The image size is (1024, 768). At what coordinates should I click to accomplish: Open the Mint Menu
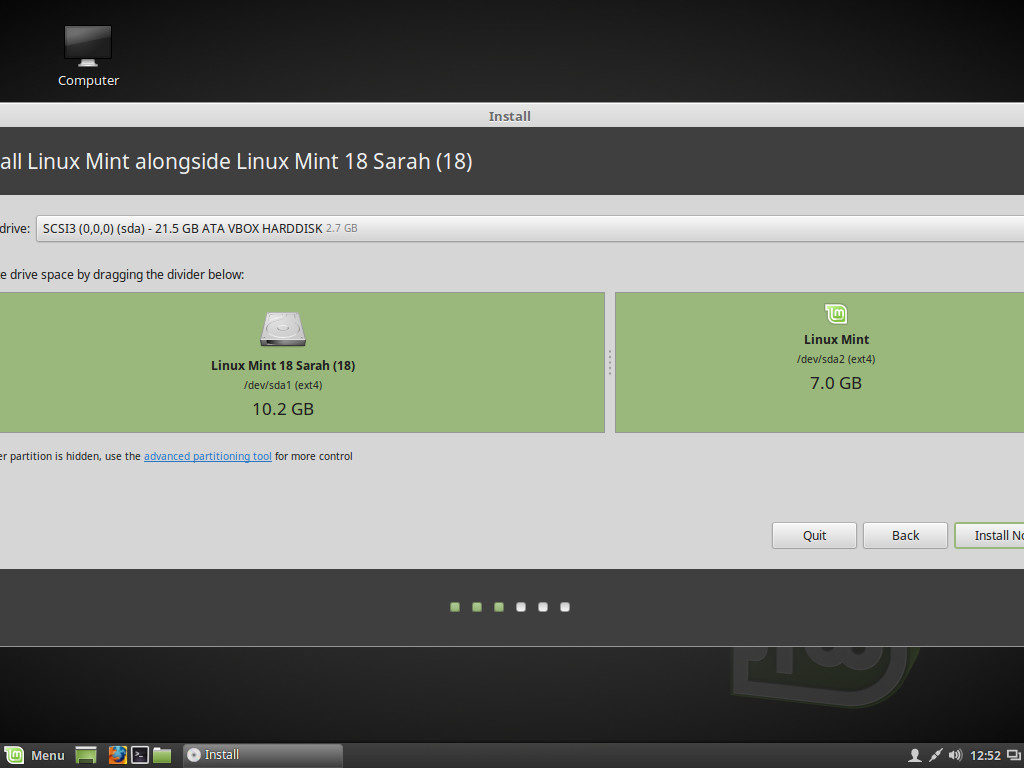tap(34, 755)
